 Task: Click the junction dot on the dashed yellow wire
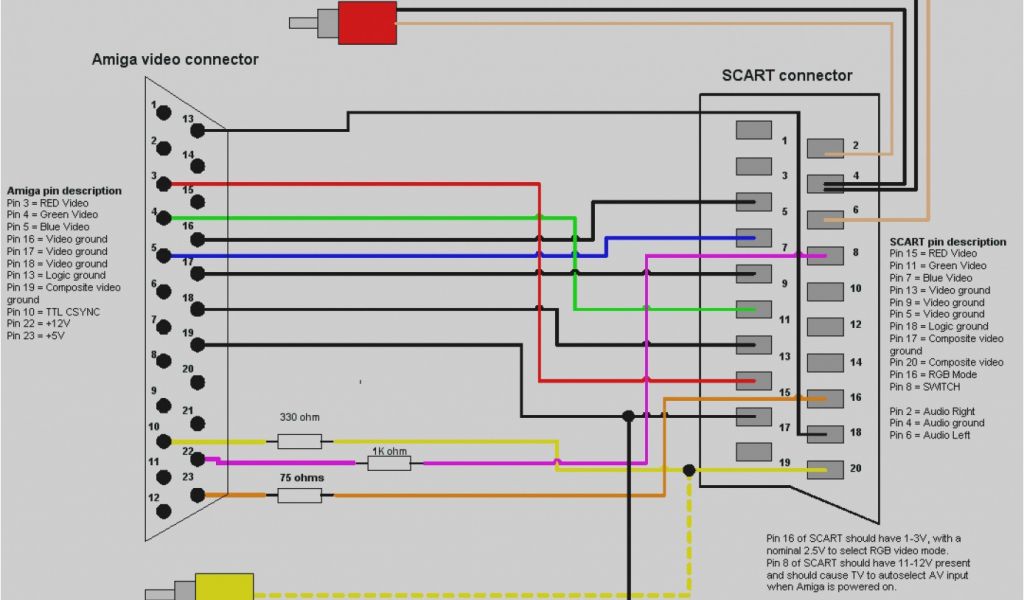(x=688, y=470)
